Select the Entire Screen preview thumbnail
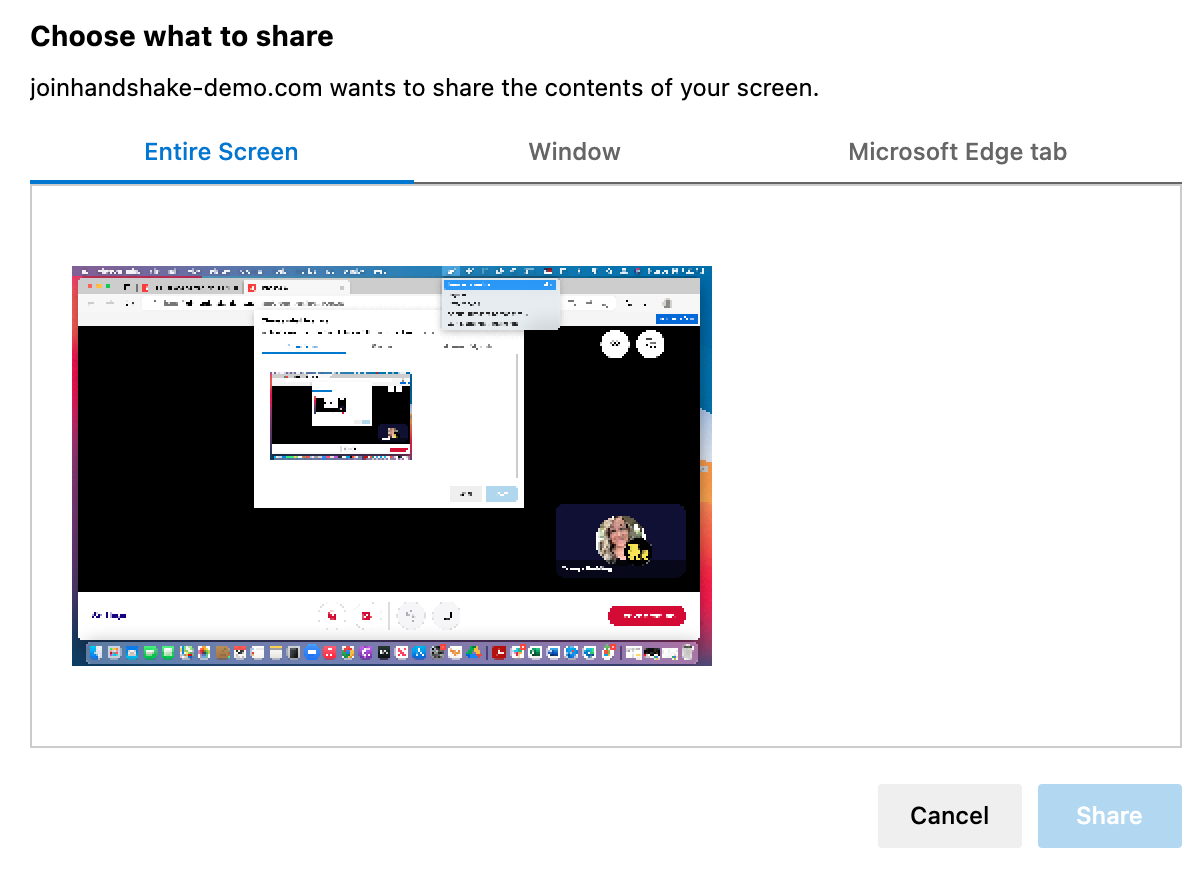The width and height of the screenshot is (1204, 874). [x=390, y=465]
